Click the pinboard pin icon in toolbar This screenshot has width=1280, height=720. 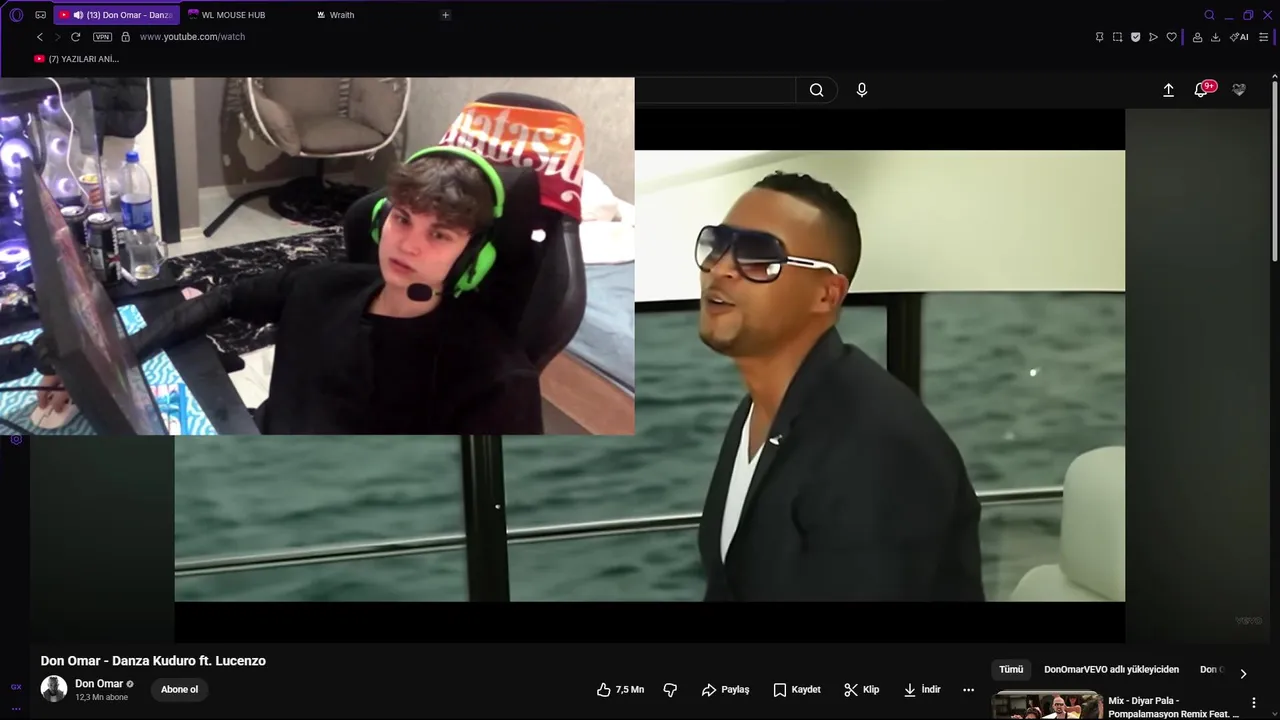(1099, 37)
